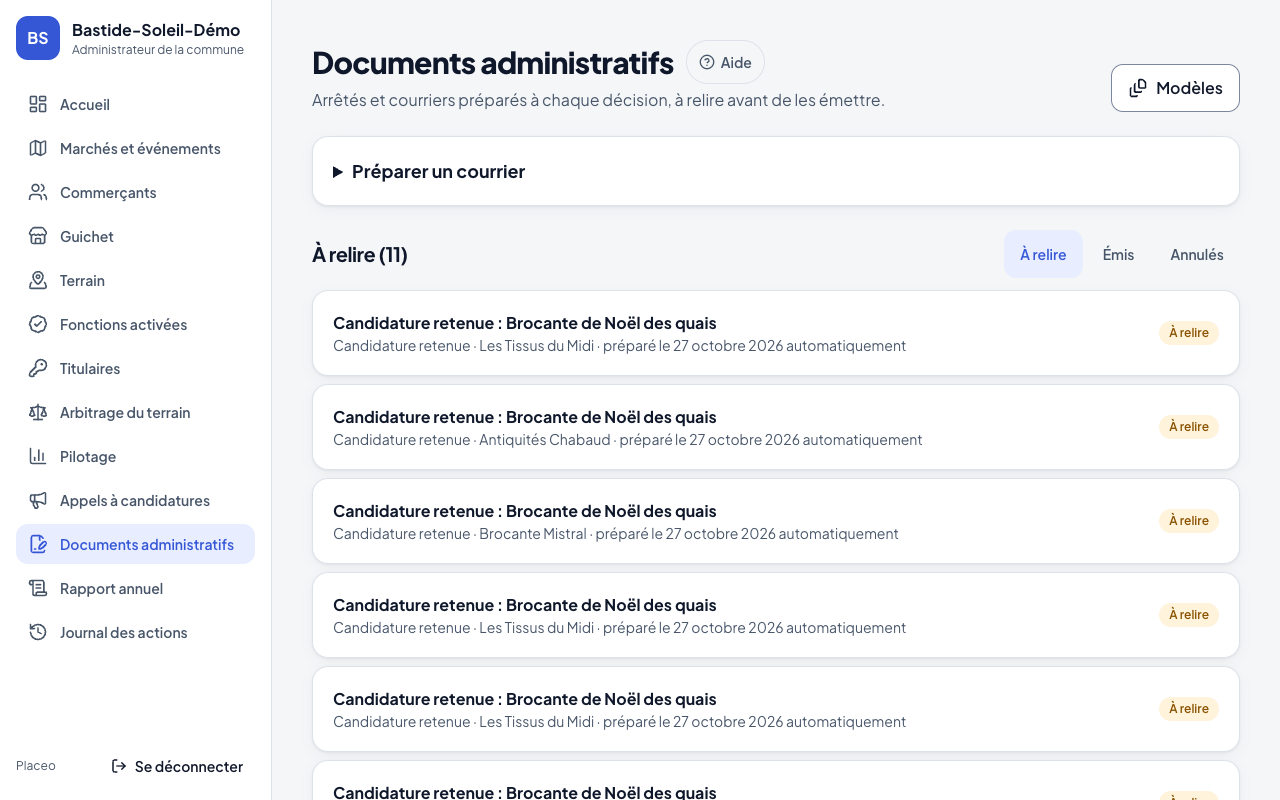Click the copy icon in Modèles button
Image resolution: width=1280 pixels, height=800 pixels.
(x=1138, y=88)
